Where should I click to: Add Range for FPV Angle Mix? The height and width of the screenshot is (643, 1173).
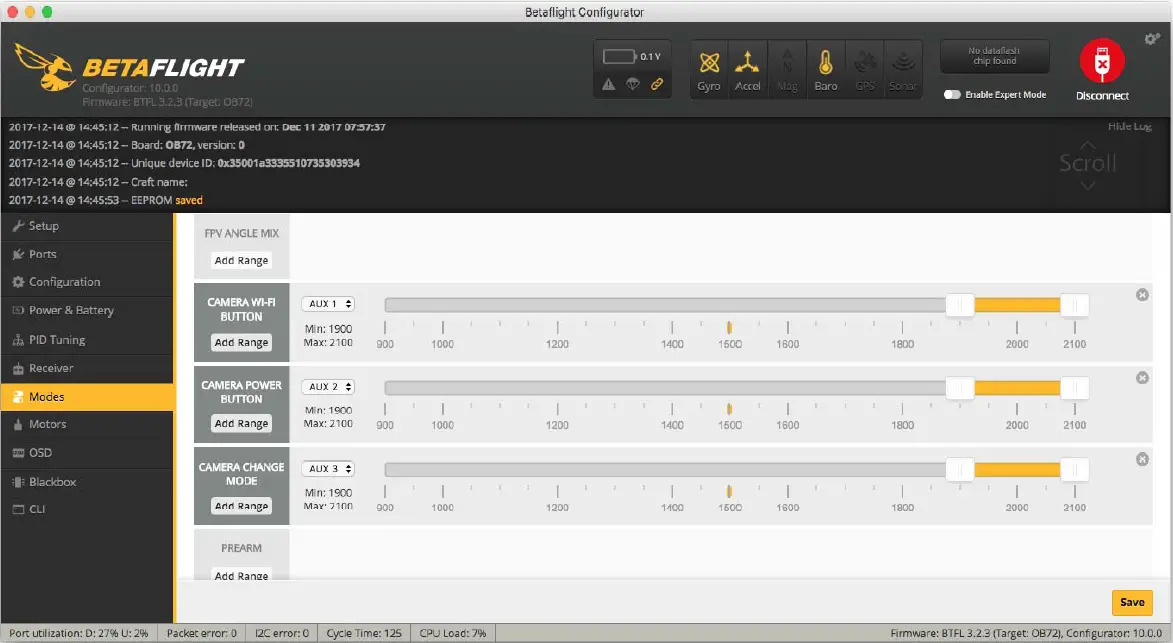(x=241, y=260)
